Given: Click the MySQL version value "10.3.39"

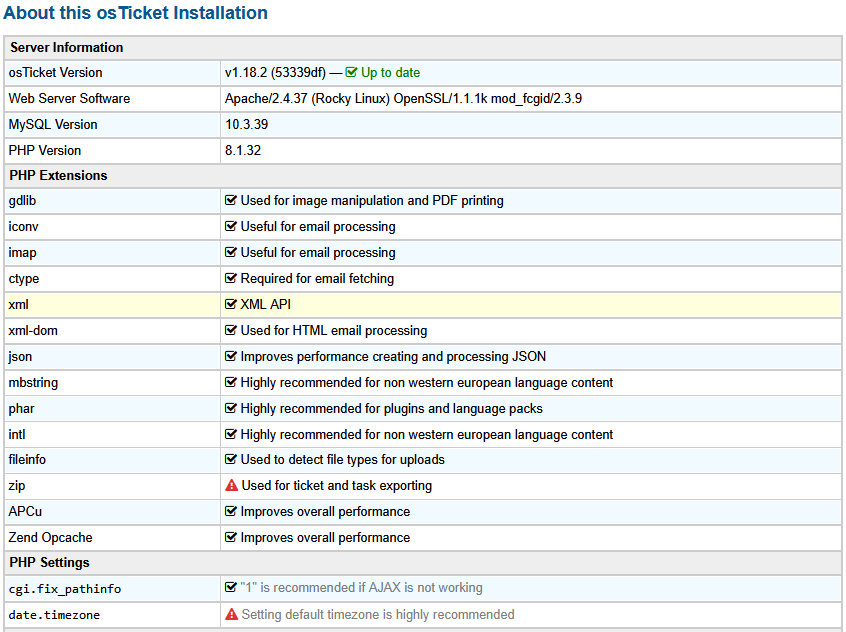Looking at the screenshot, I should (x=247, y=124).
